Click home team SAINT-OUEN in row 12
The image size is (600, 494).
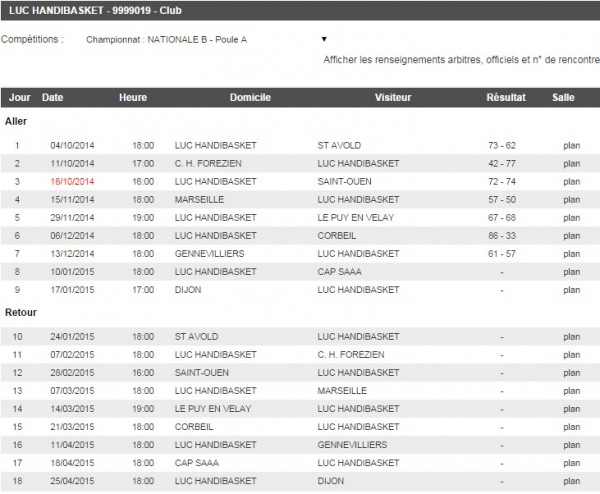click(x=202, y=373)
